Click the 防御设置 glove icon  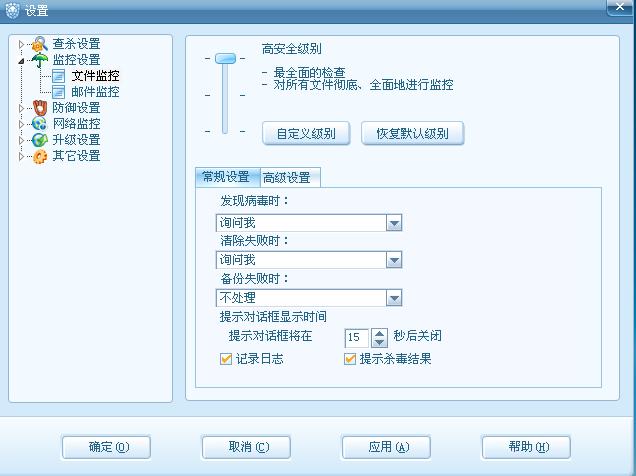(40, 108)
